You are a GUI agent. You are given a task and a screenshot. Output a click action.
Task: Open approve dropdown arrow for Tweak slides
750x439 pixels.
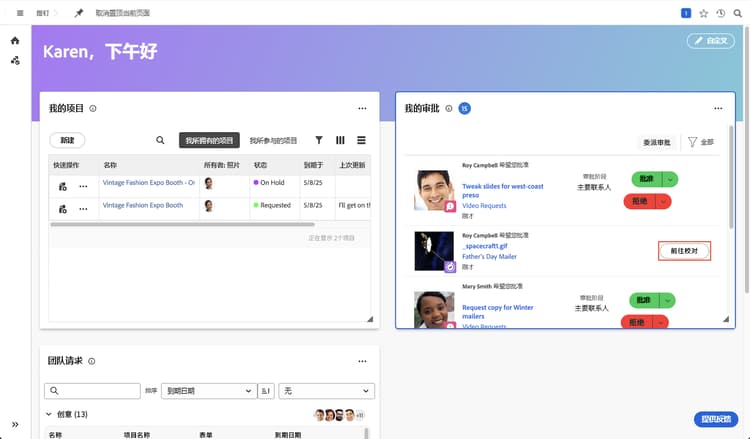pyautogui.click(x=670, y=179)
